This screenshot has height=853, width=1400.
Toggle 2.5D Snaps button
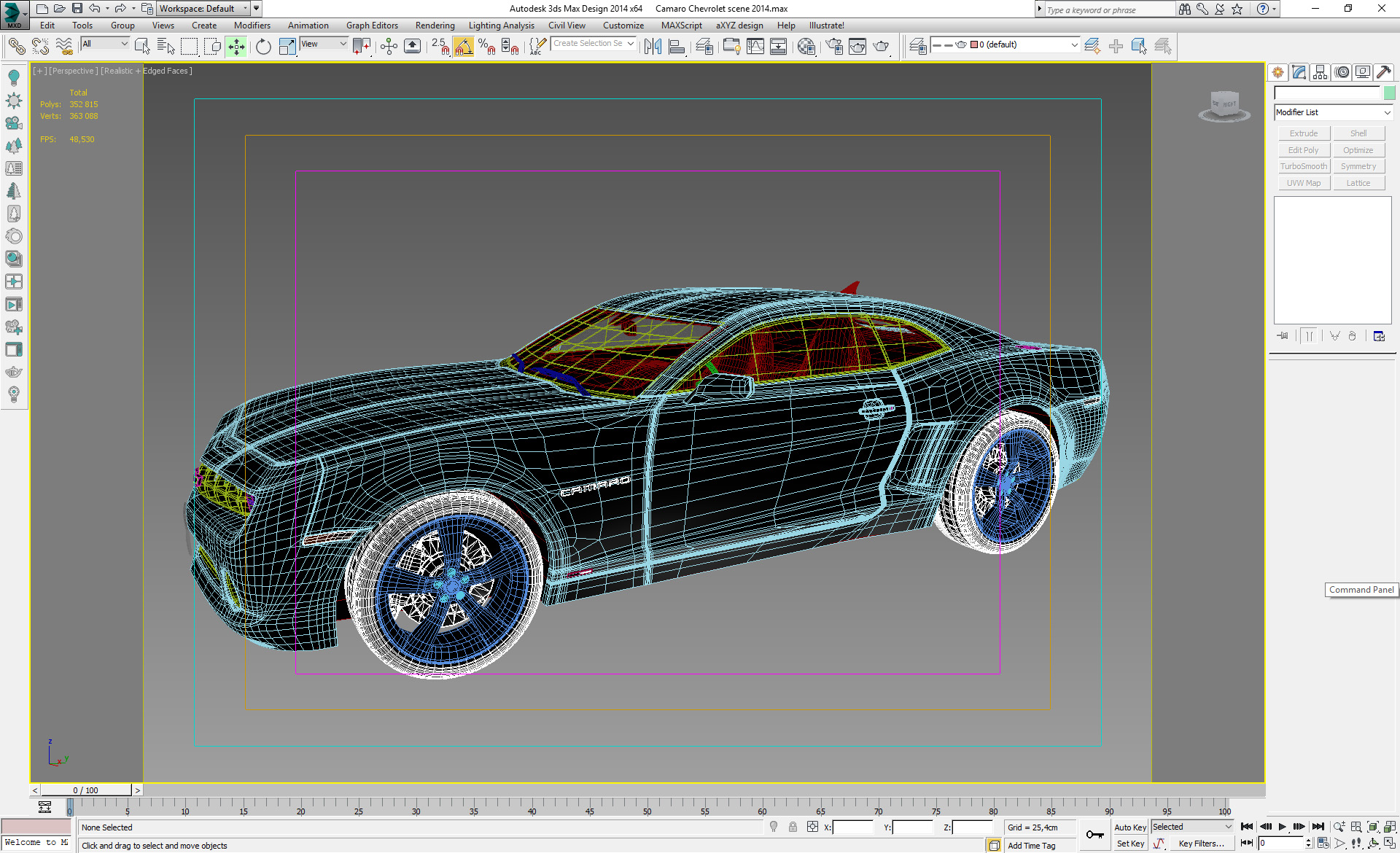tap(440, 47)
